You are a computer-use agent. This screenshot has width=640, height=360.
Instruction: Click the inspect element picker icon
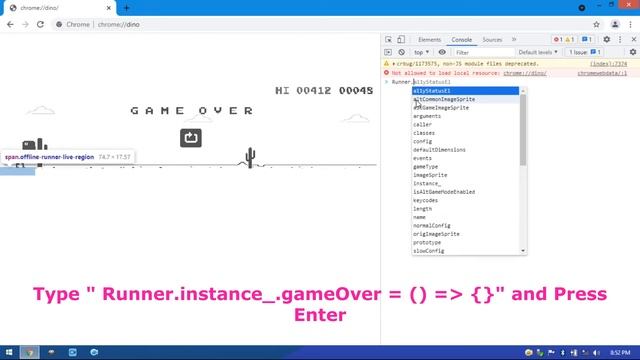[x=388, y=40]
